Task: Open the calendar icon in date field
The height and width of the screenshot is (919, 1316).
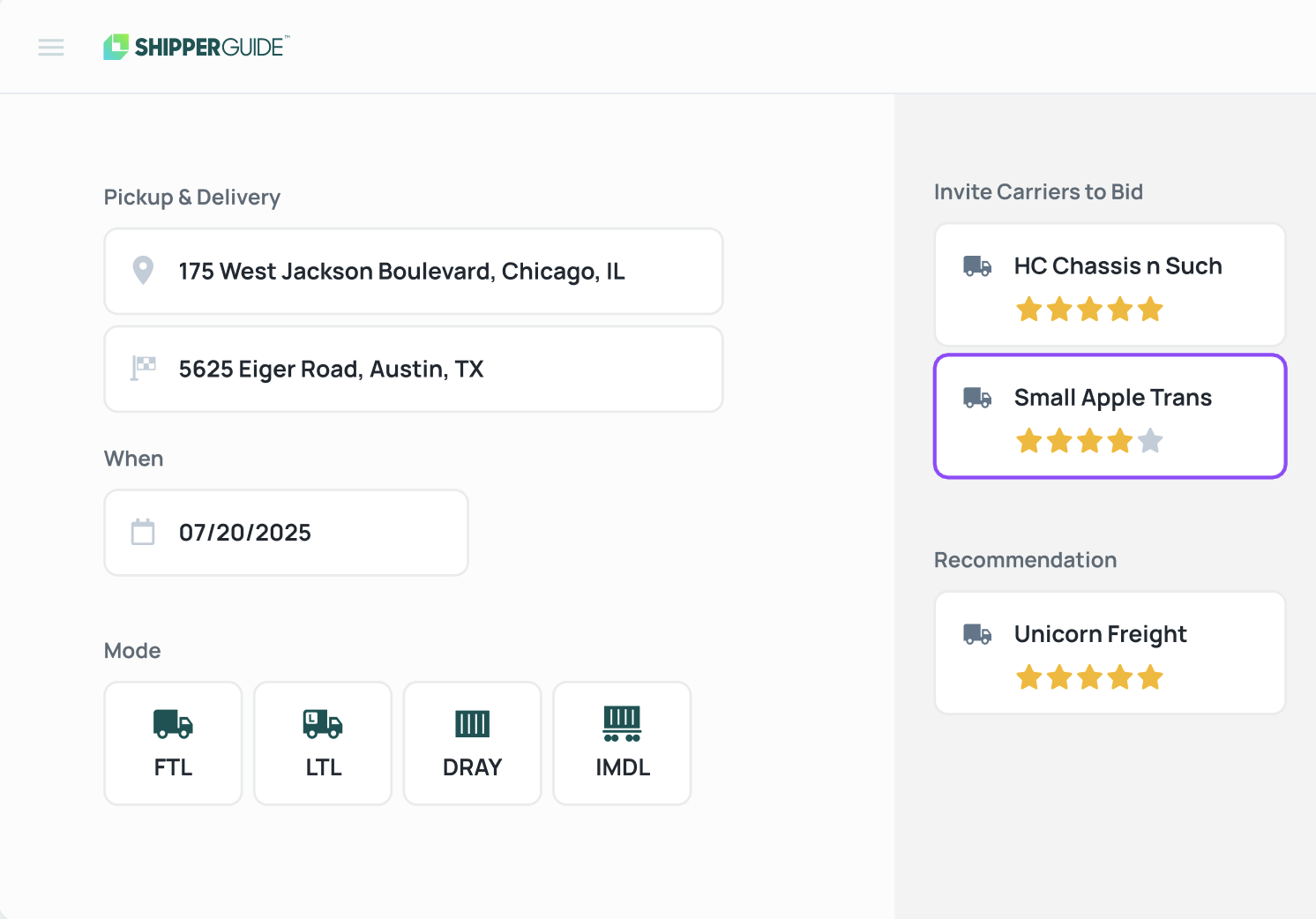Action: 143,532
